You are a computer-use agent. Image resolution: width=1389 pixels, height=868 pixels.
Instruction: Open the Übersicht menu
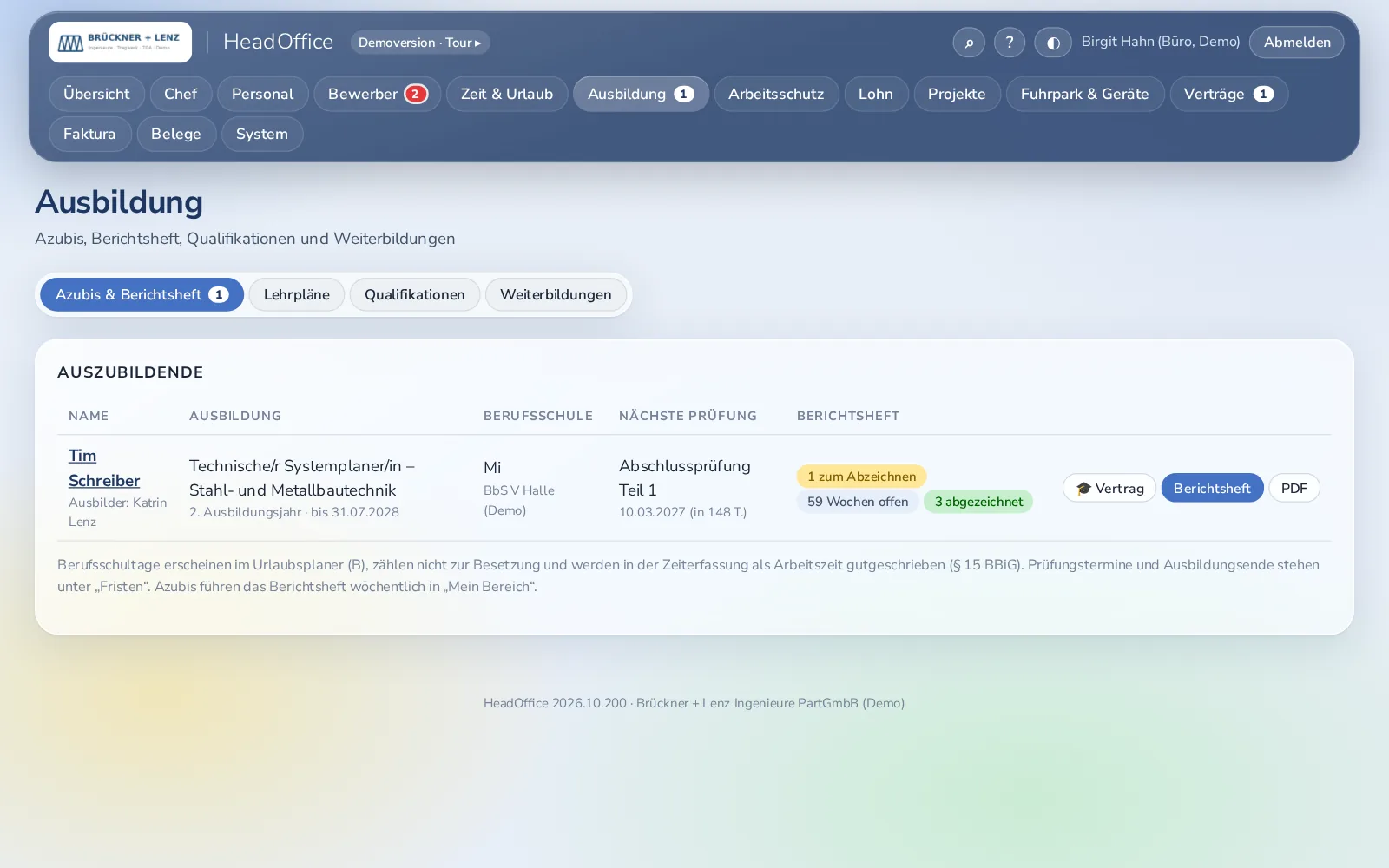[96, 94]
